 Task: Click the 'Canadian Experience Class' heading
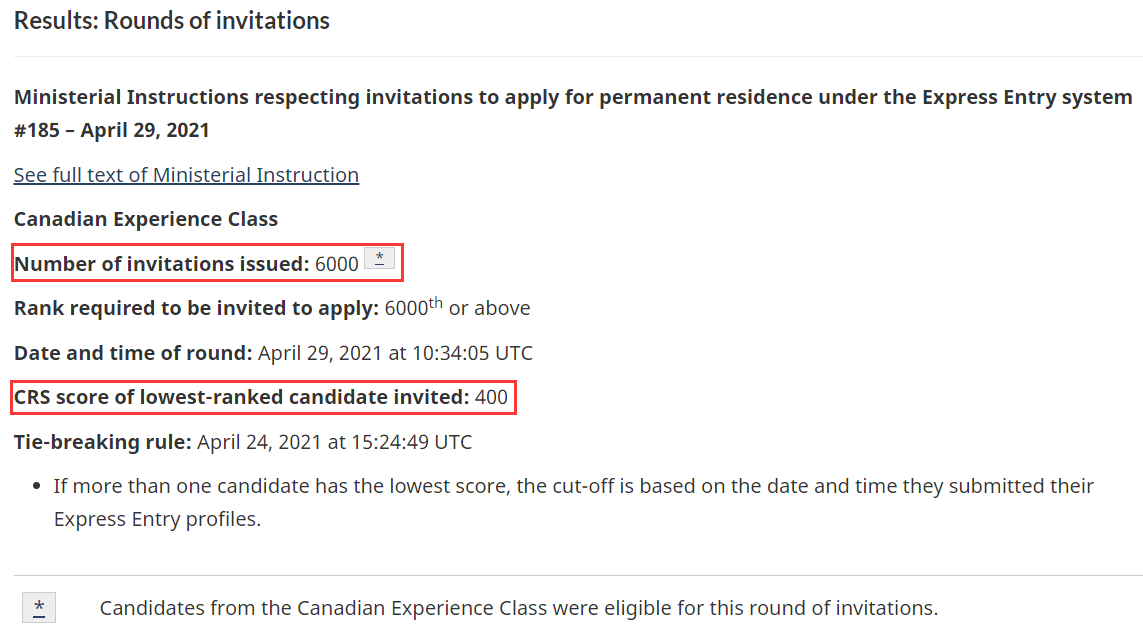(146, 219)
